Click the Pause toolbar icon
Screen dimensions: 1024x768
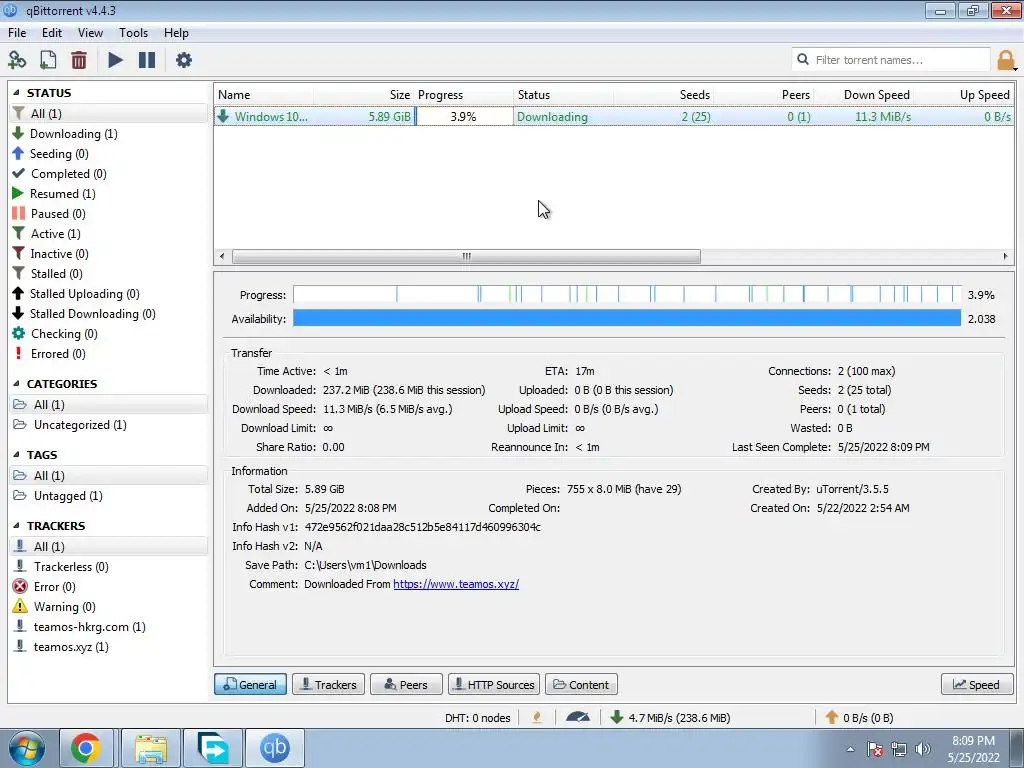pyautogui.click(x=147, y=60)
